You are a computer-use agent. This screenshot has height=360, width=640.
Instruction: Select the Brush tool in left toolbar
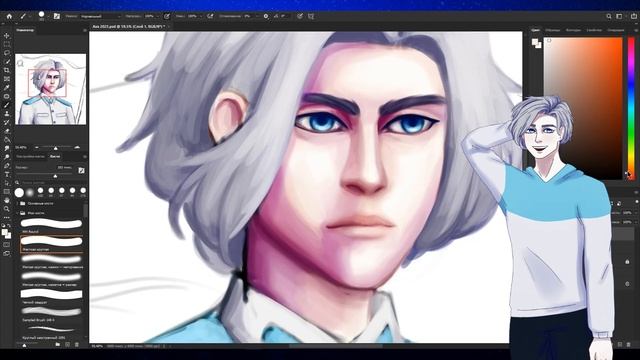[x=7, y=105]
